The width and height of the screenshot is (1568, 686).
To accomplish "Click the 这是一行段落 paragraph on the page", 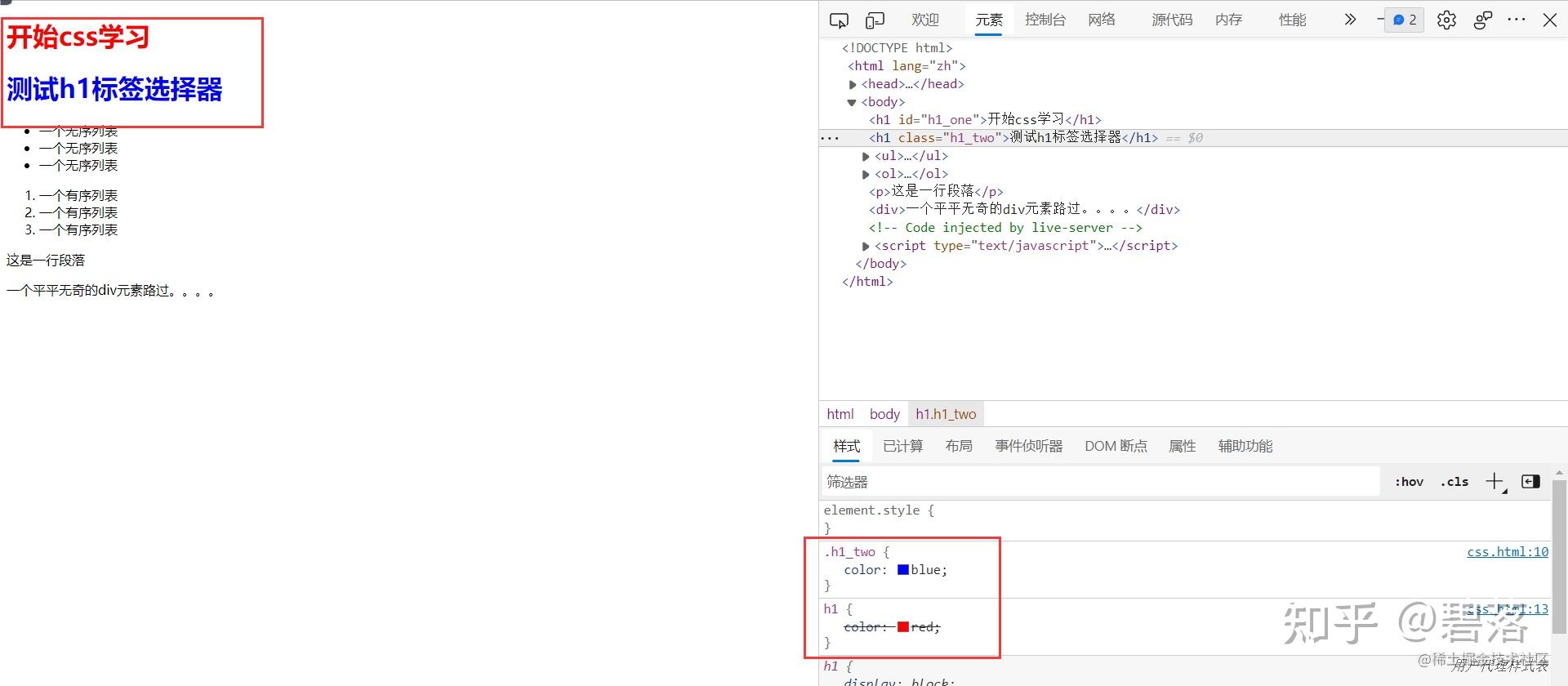I will [x=46, y=261].
